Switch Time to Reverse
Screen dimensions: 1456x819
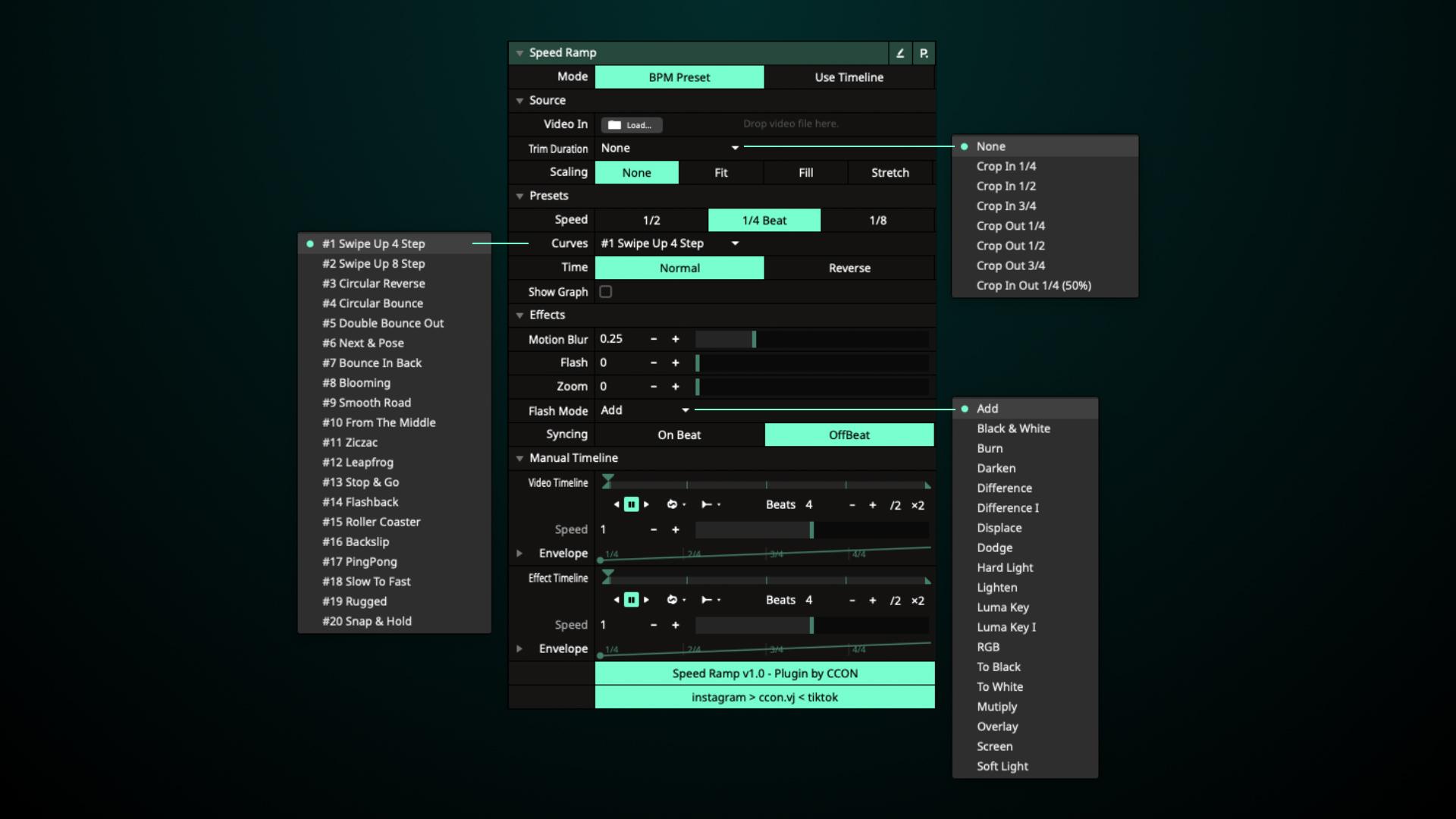(x=849, y=268)
